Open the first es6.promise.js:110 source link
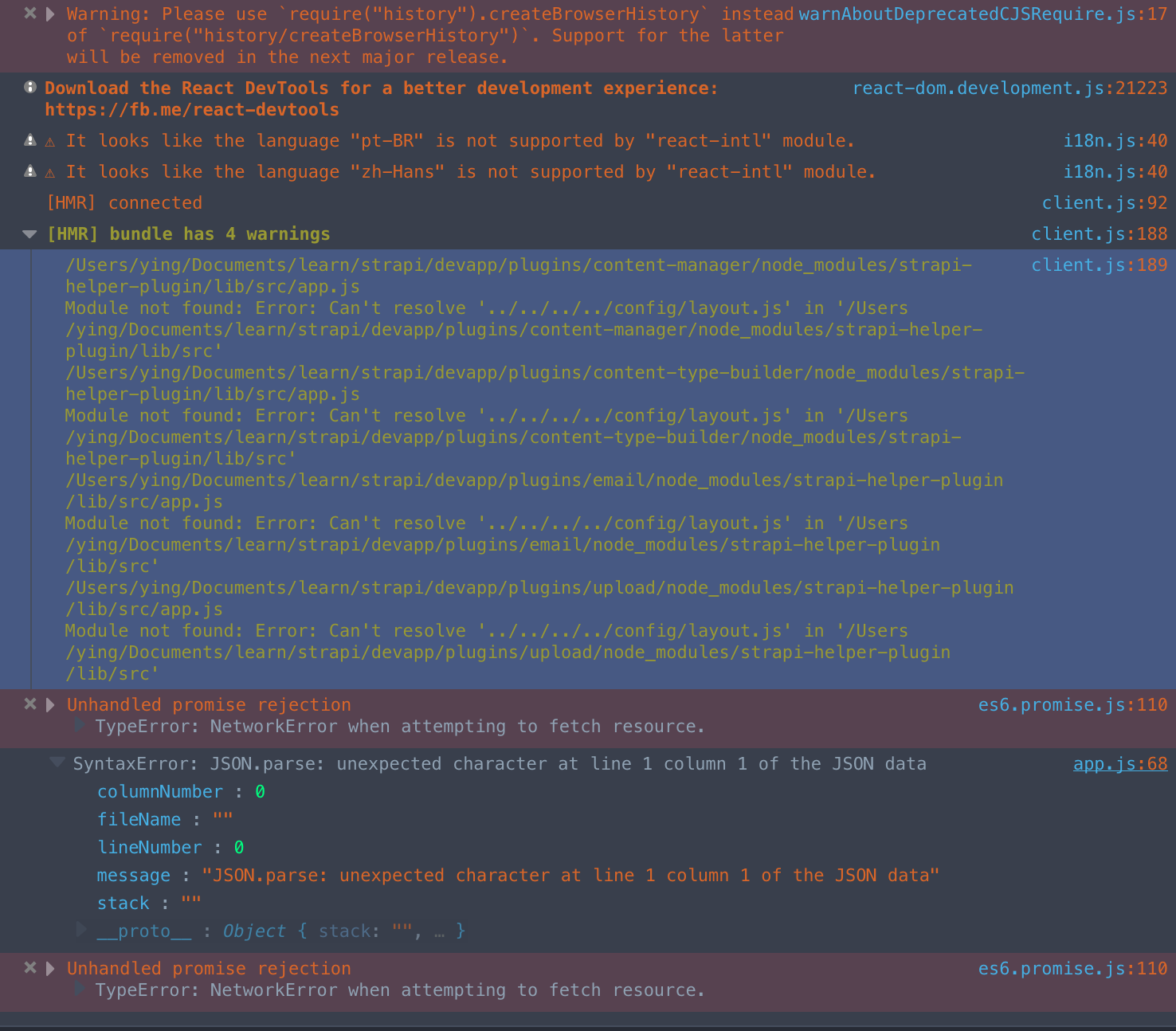This screenshot has width=1176, height=1031. 1072,705
